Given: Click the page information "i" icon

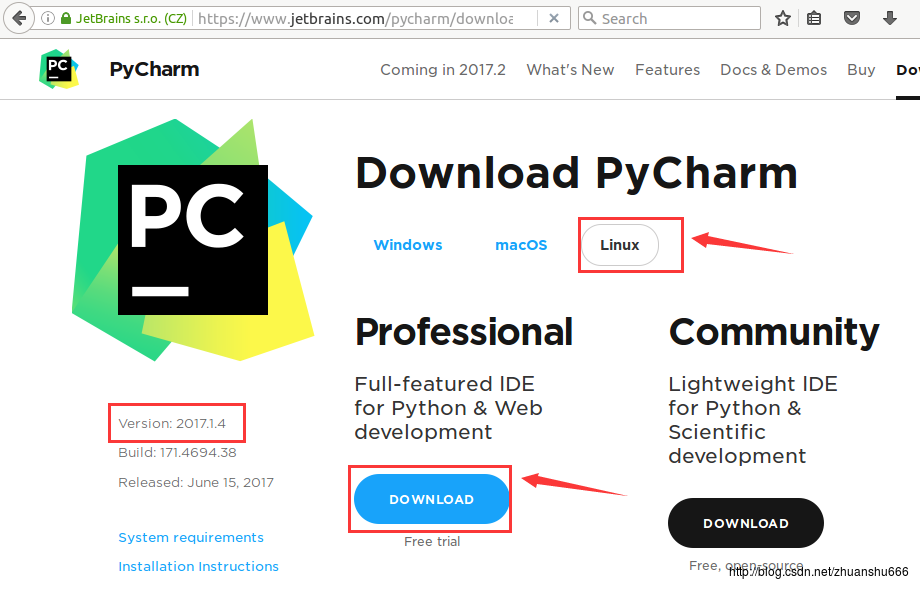Looking at the screenshot, I should click(x=47, y=17).
